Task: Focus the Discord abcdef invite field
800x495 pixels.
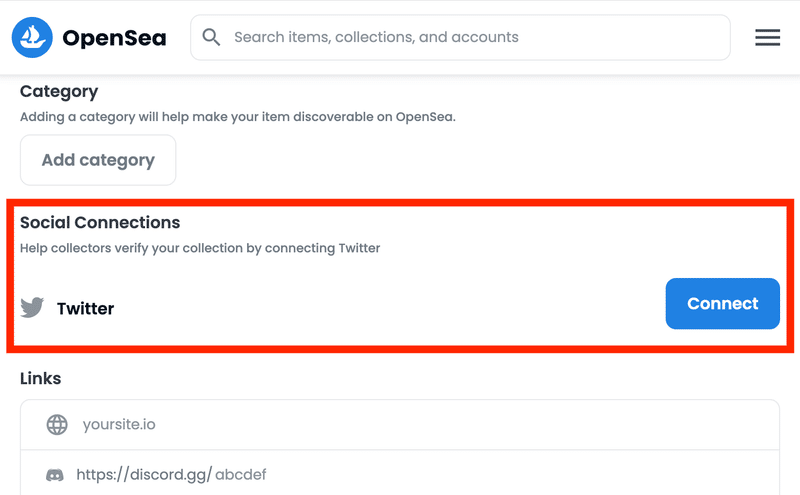Action: coord(400,475)
